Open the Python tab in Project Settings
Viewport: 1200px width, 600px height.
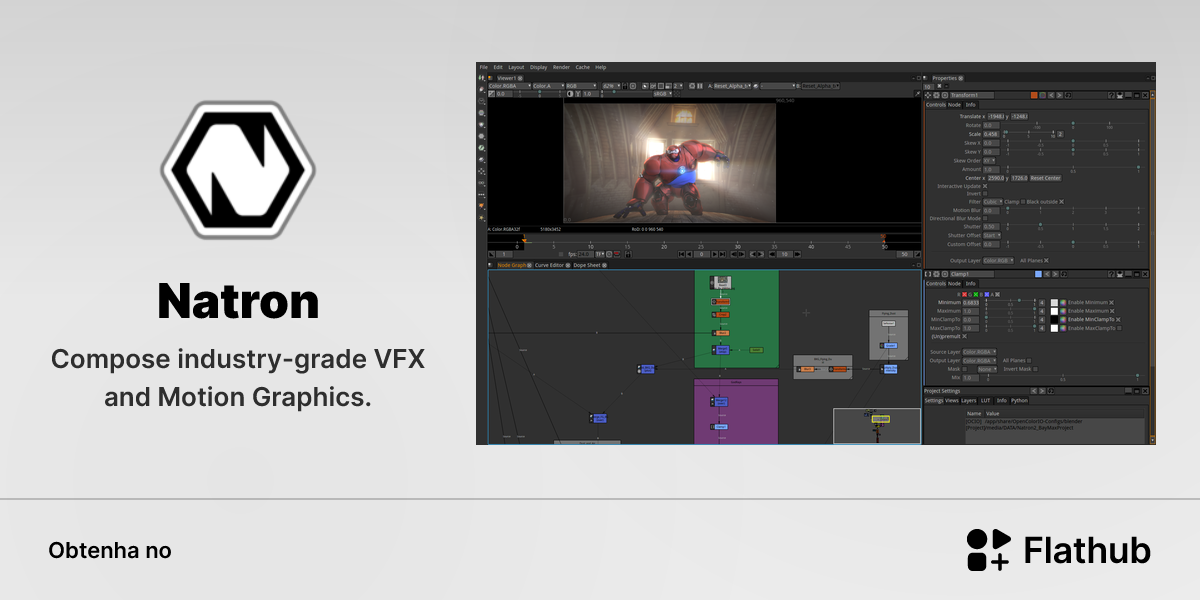point(1020,400)
